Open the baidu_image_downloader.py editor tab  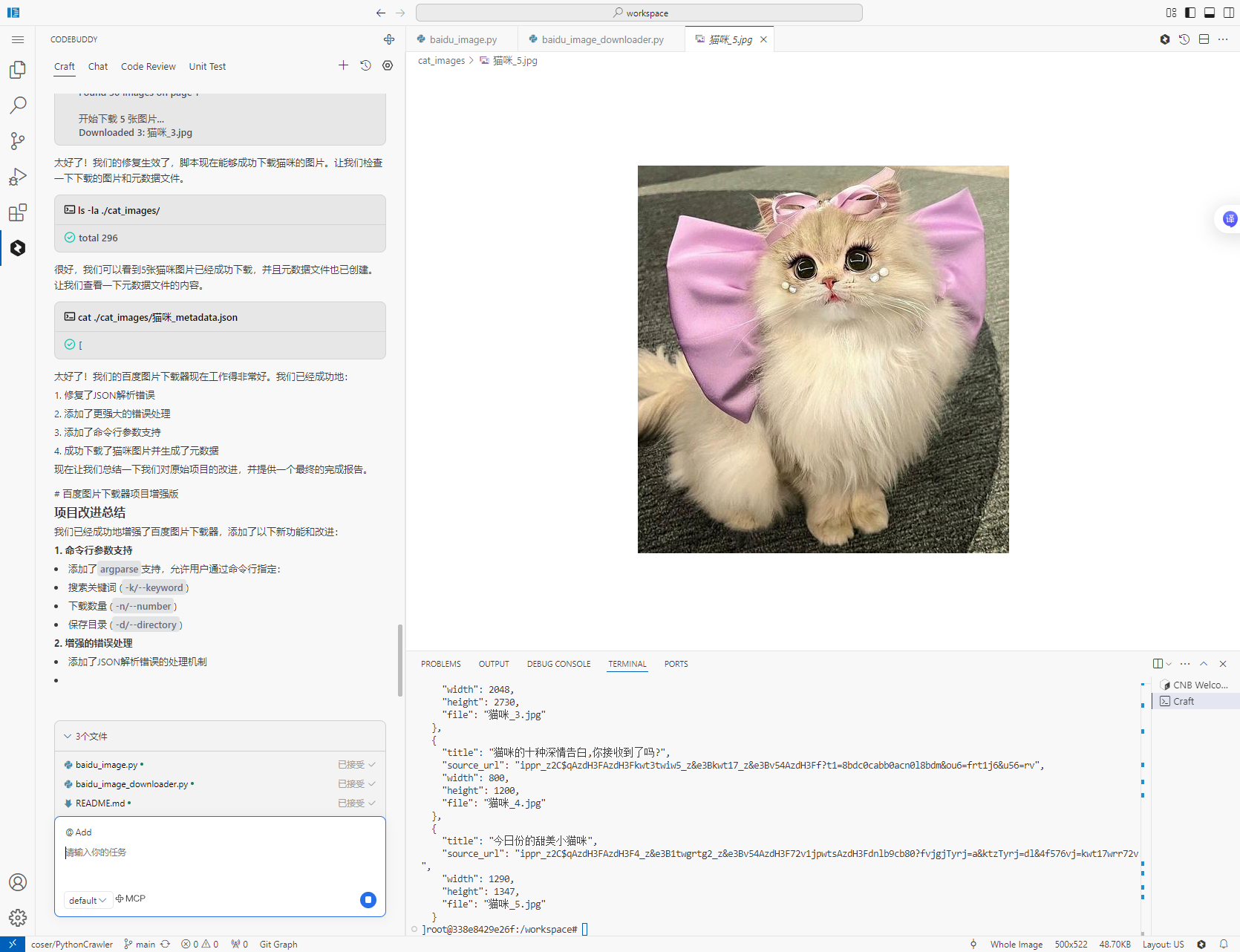tap(602, 39)
